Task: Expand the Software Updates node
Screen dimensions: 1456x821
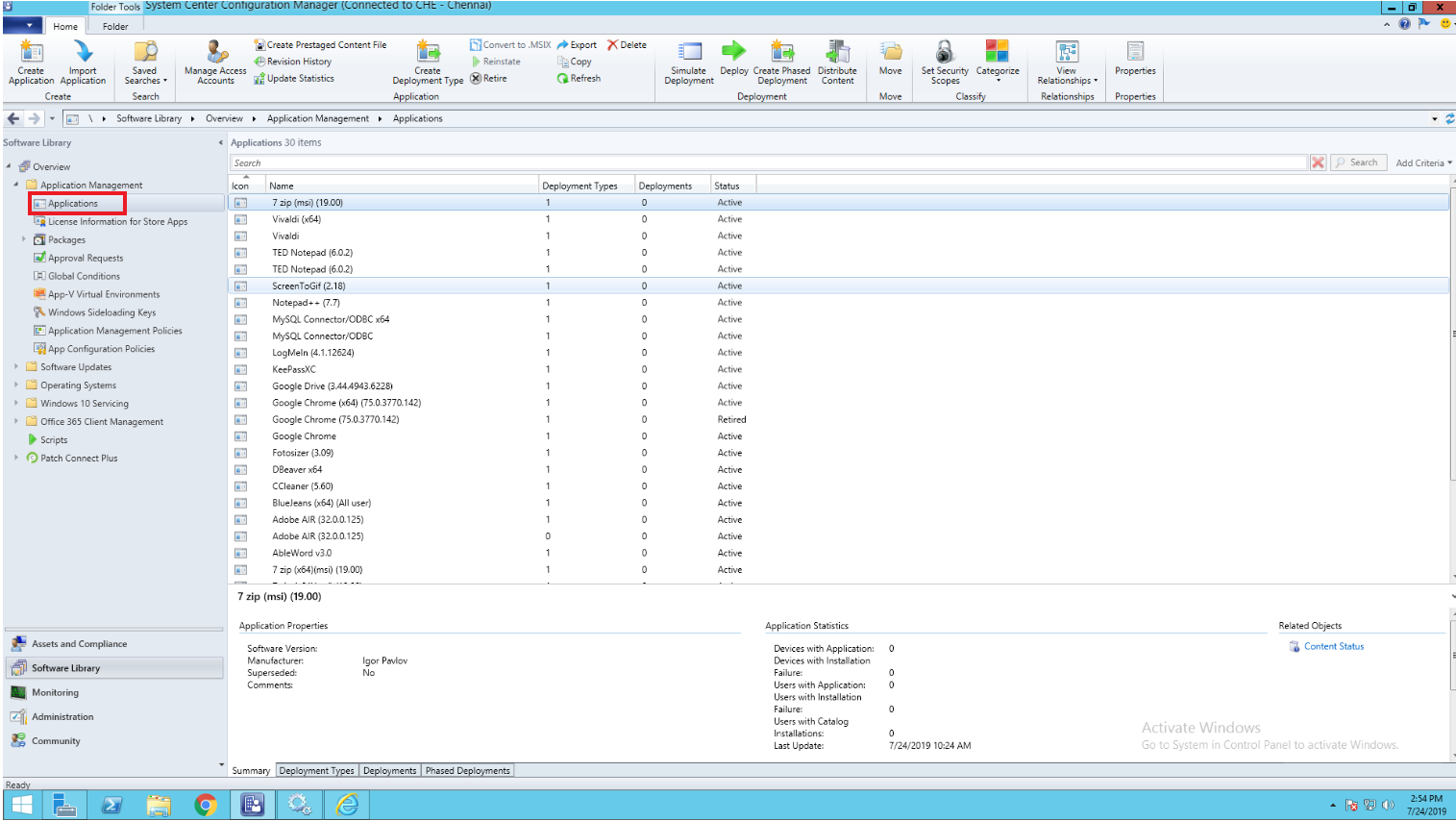Action: coord(16,366)
